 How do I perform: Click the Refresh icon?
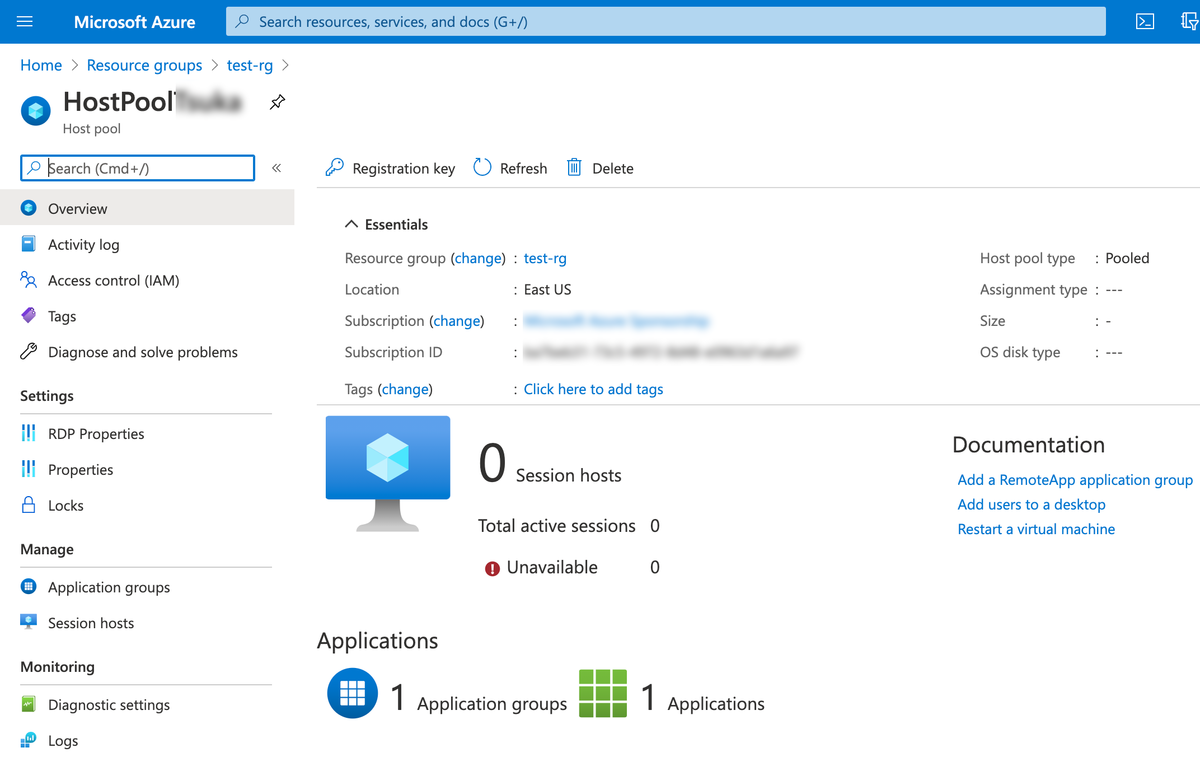[x=483, y=167]
